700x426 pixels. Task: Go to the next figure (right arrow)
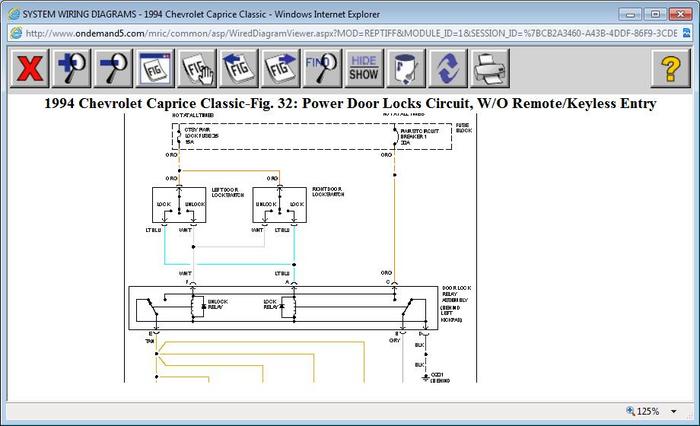[x=280, y=68]
